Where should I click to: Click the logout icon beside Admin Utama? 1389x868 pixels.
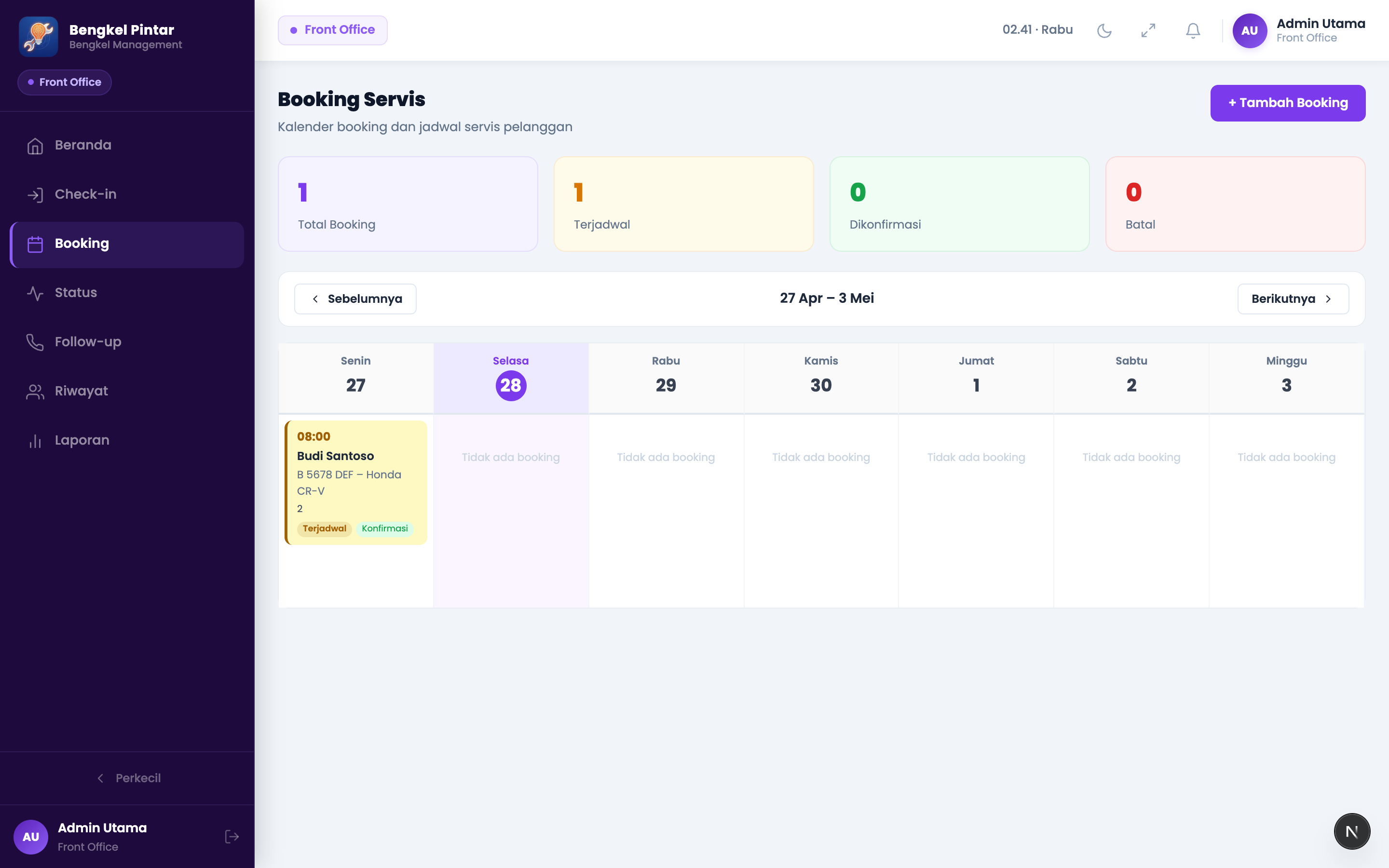[232, 837]
